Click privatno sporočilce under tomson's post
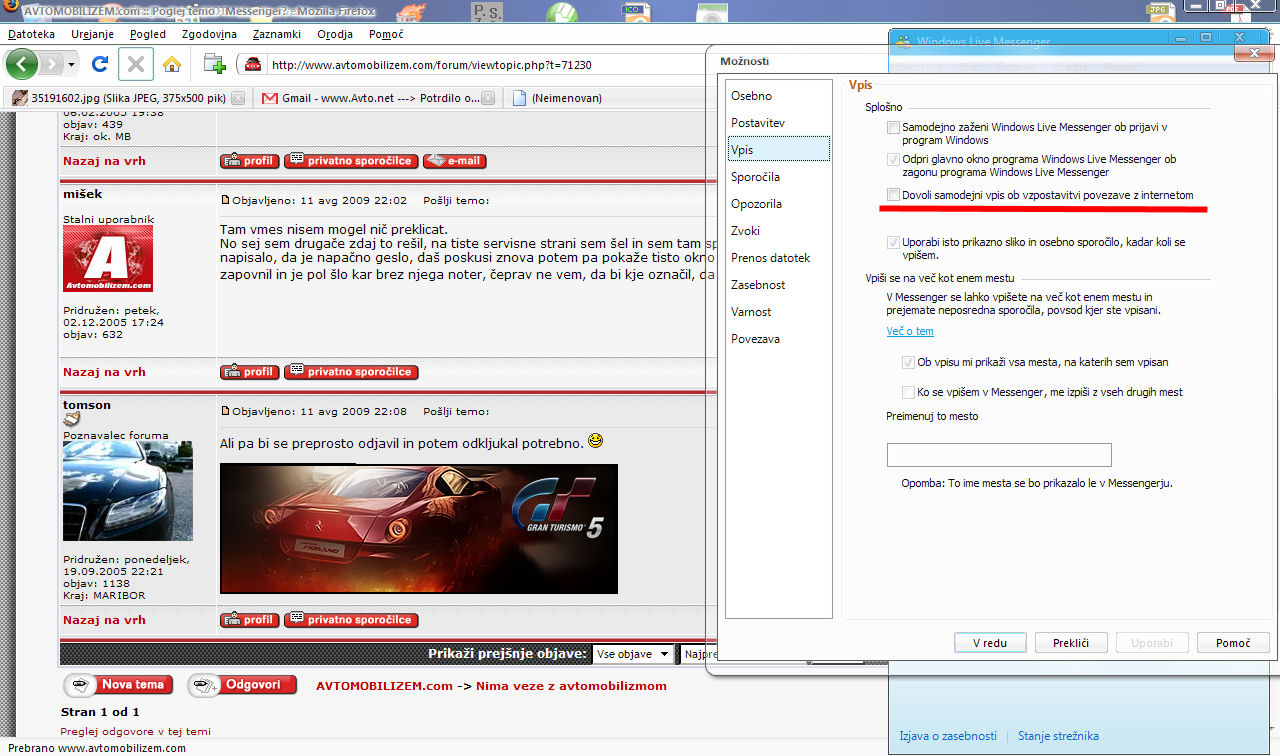The height and width of the screenshot is (756, 1280). pos(351,620)
